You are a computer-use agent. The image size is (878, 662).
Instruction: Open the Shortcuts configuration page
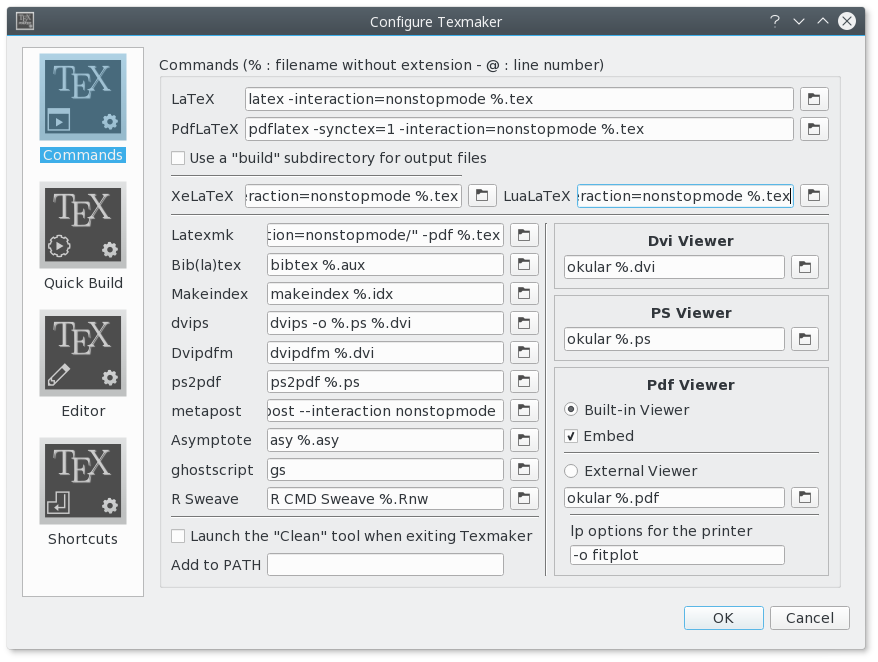(83, 481)
